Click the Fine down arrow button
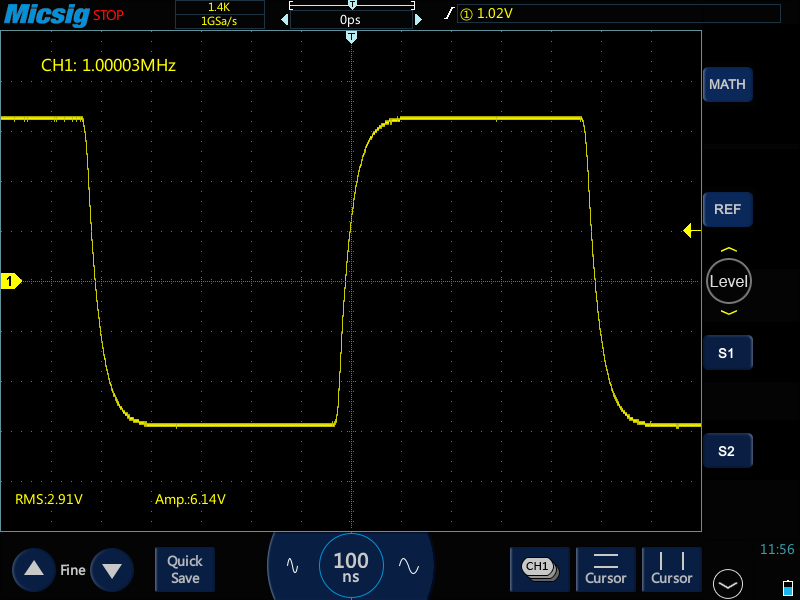 point(111,571)
